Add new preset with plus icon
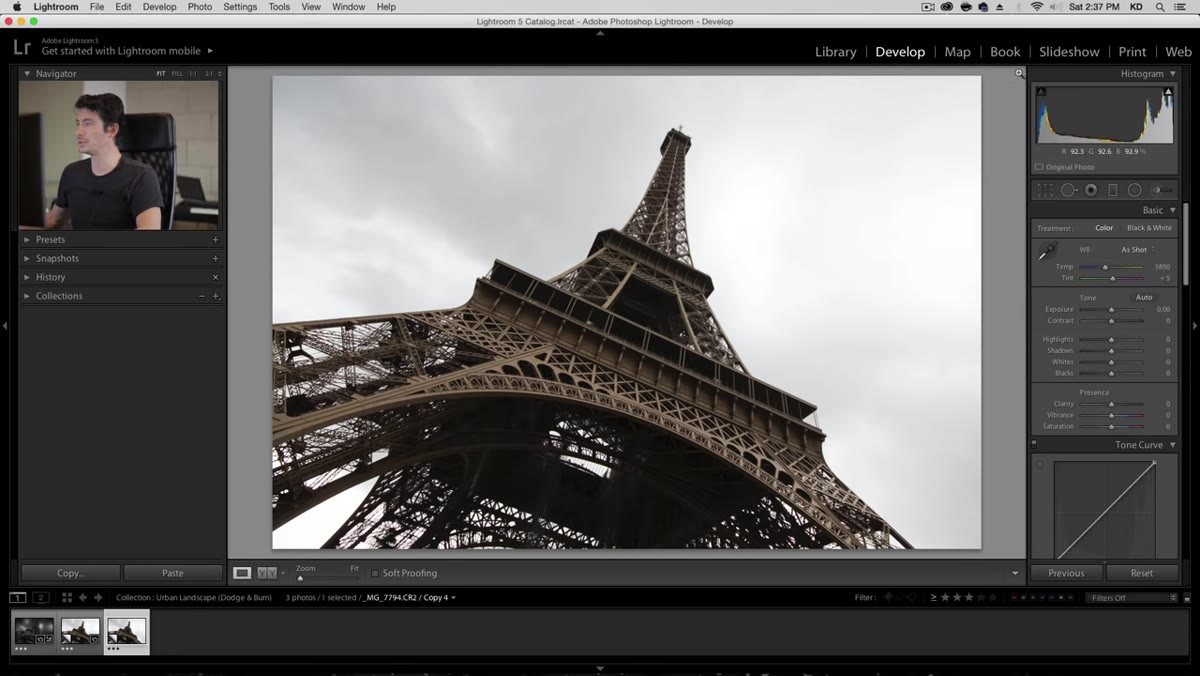Viewport: 1200px width, 676px height. coord(215,240)
